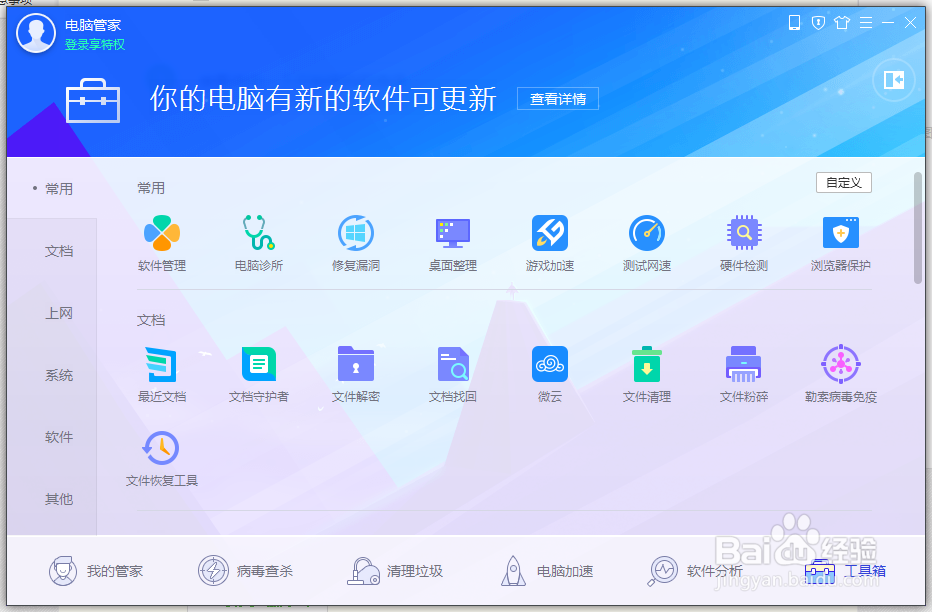The width and height of the screenshot is (932, 612).
Task: Open 游戏加速 game booster
Action: click(550, 244)
